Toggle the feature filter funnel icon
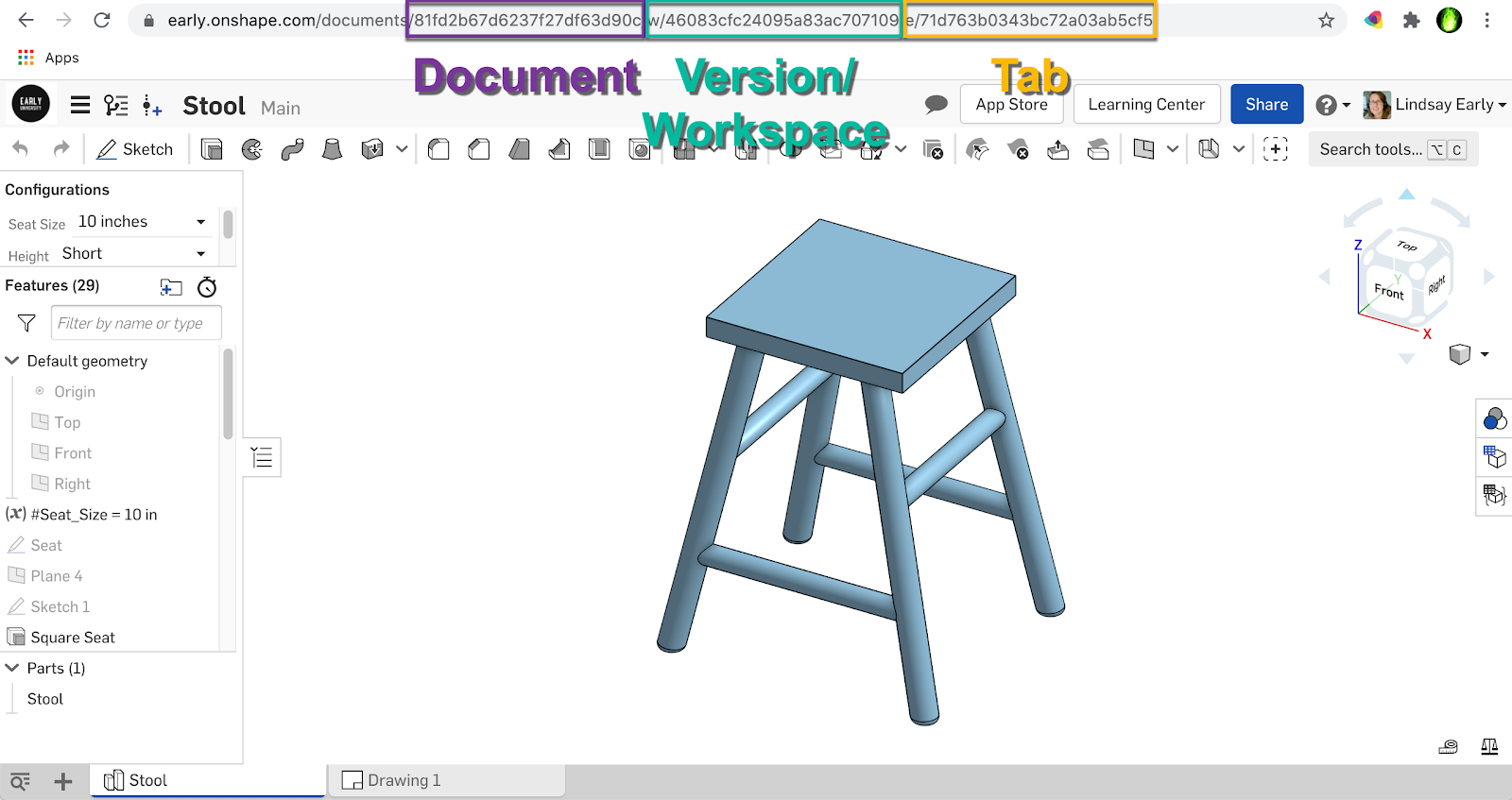 (26, 323)
